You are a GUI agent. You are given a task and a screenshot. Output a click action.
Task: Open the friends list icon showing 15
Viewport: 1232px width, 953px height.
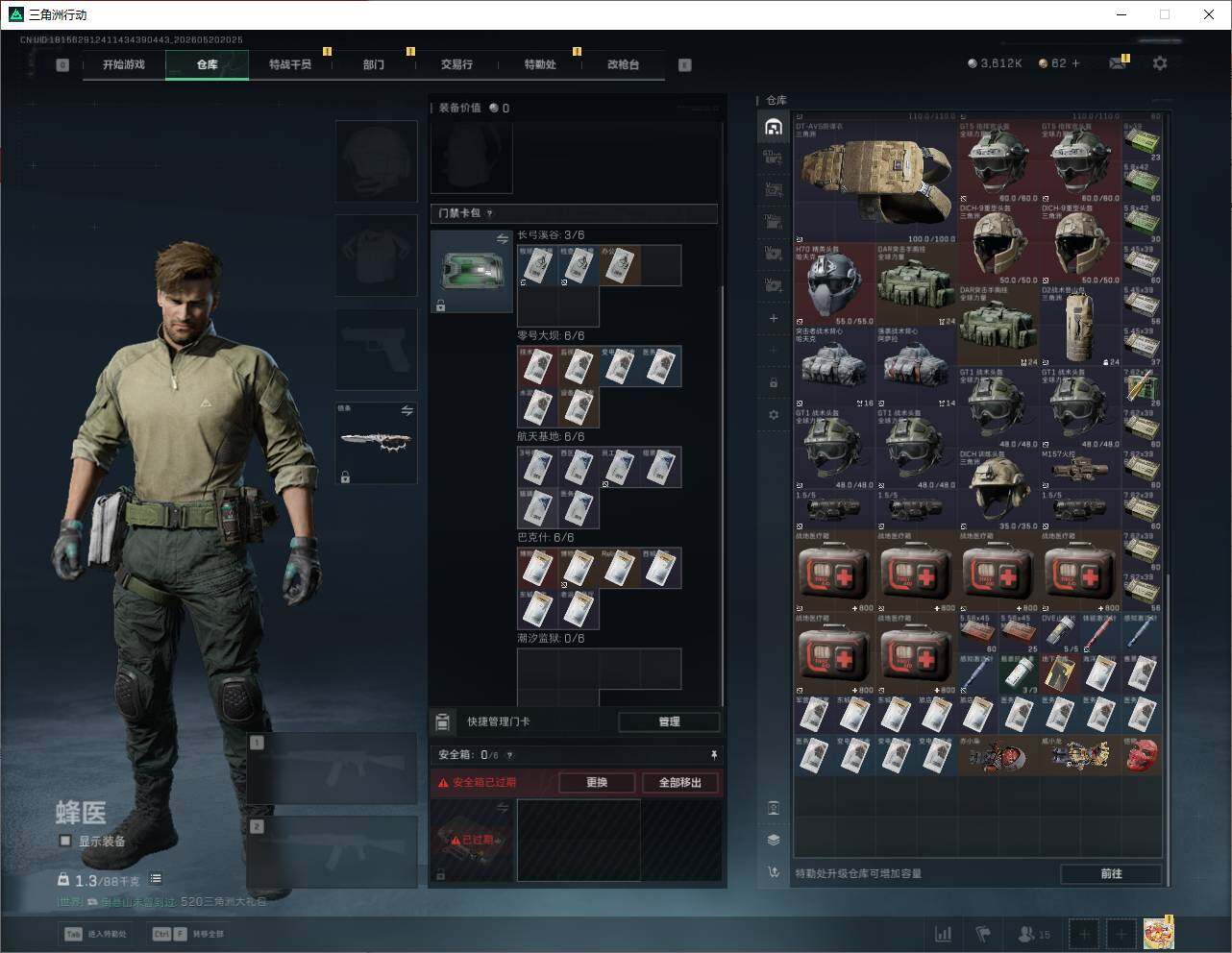[x=1033, y=934]
